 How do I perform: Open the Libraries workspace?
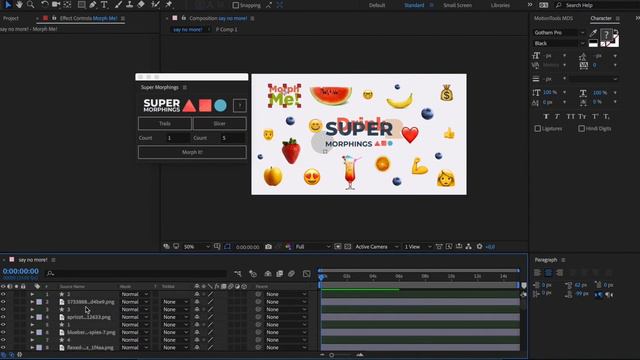coord(500,5)
